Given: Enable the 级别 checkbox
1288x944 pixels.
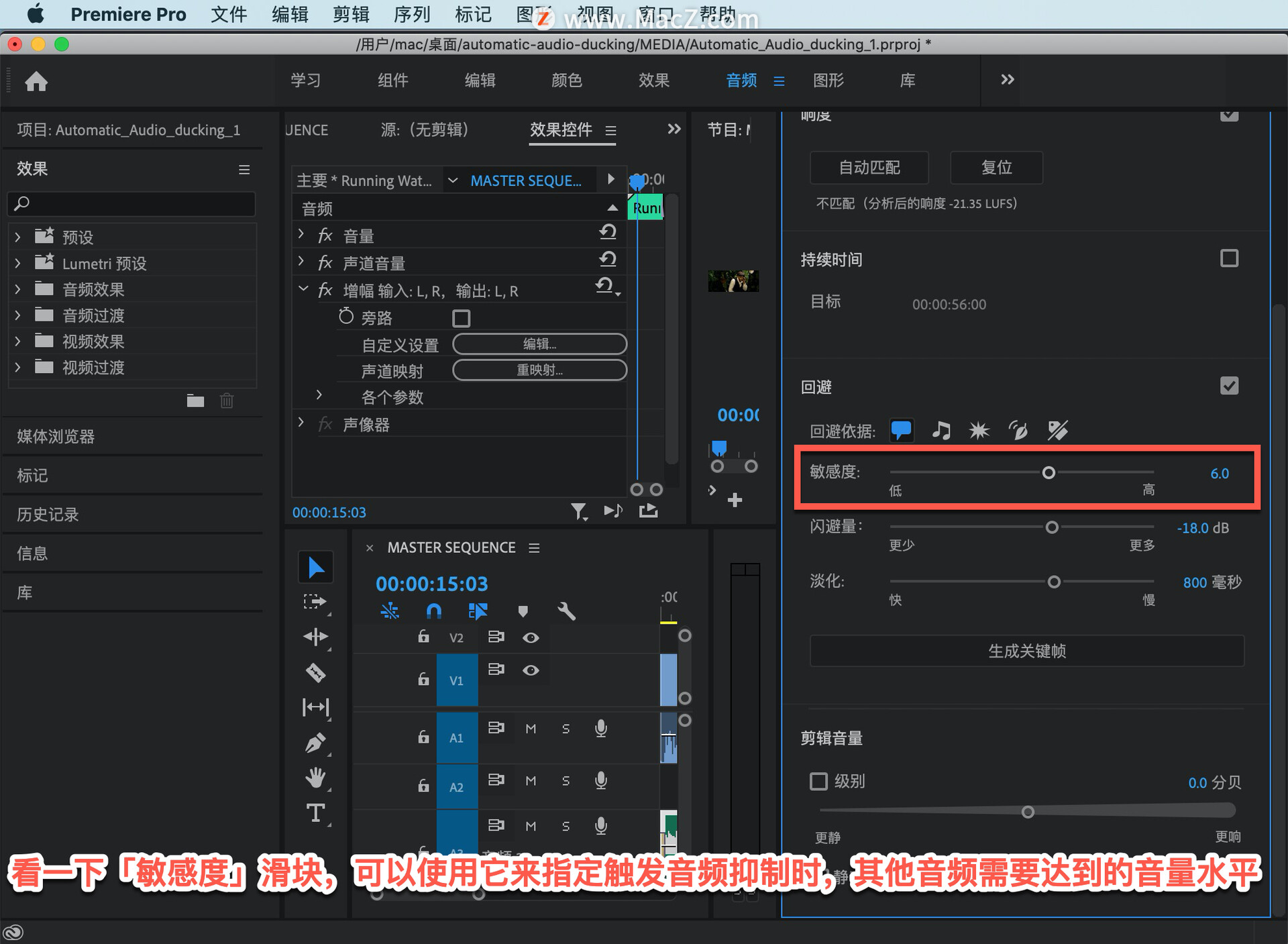Looking at the screenshot, I should coord(818,782).
